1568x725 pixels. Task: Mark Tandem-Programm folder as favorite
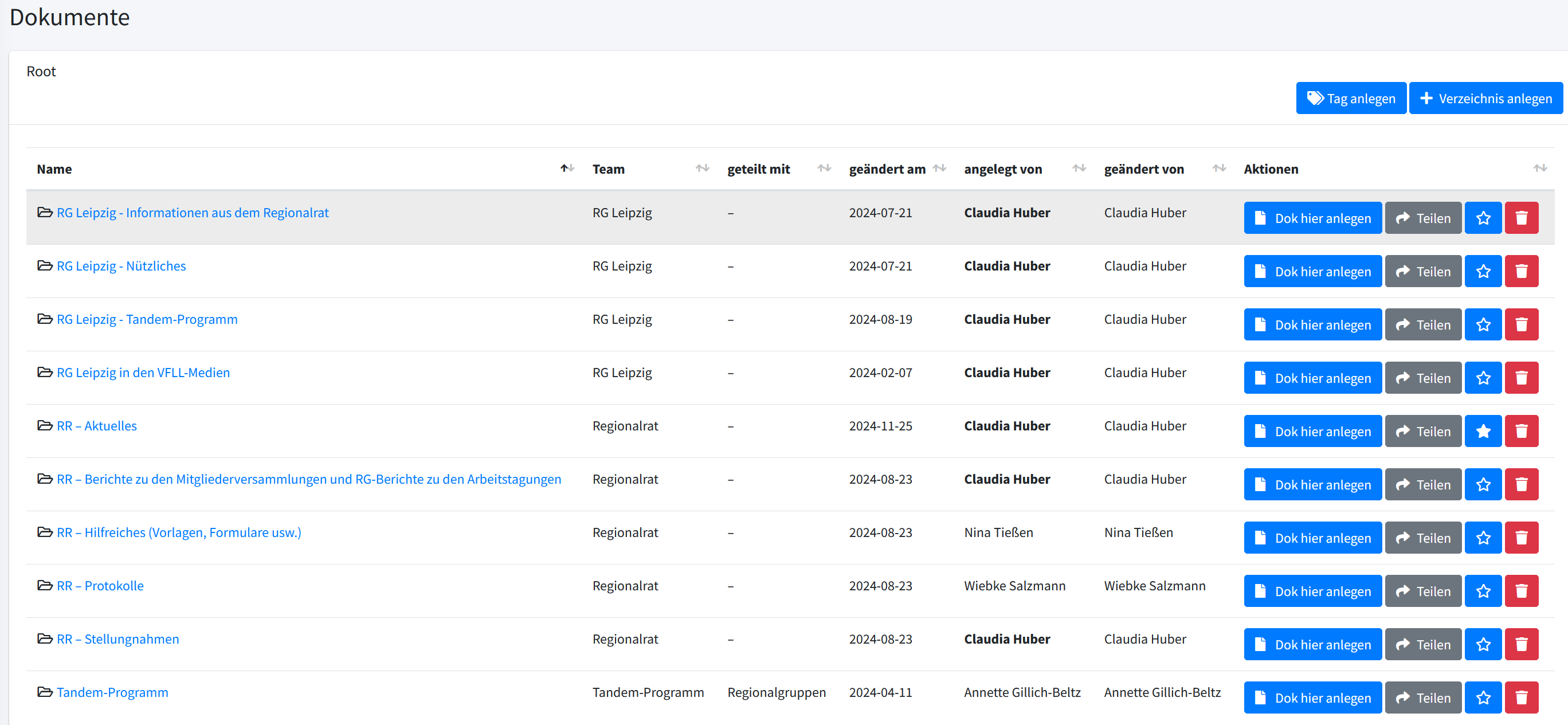[1483, 697]
